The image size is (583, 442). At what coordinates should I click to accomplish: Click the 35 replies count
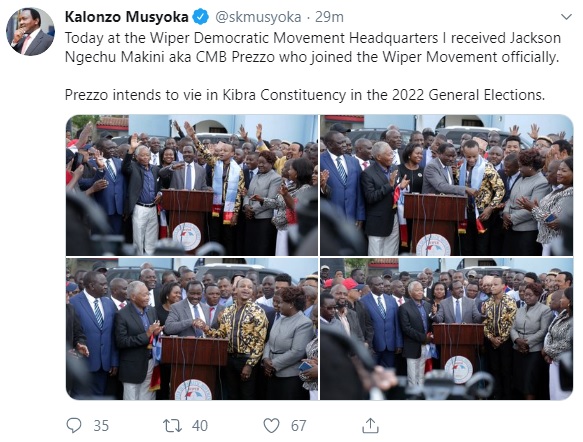click(101, 426)
